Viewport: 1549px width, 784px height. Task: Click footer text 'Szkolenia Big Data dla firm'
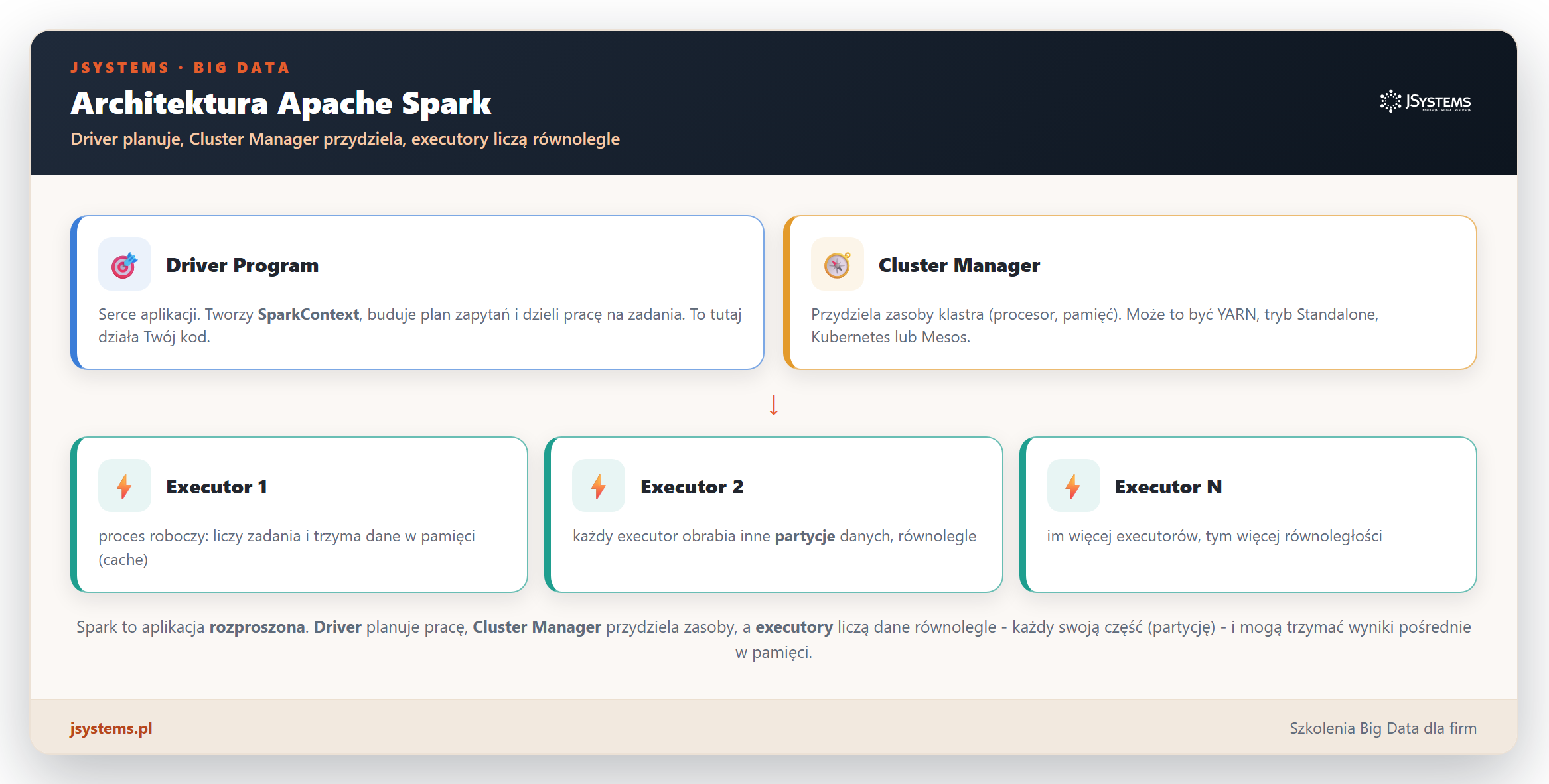[x=1383, y=728]
